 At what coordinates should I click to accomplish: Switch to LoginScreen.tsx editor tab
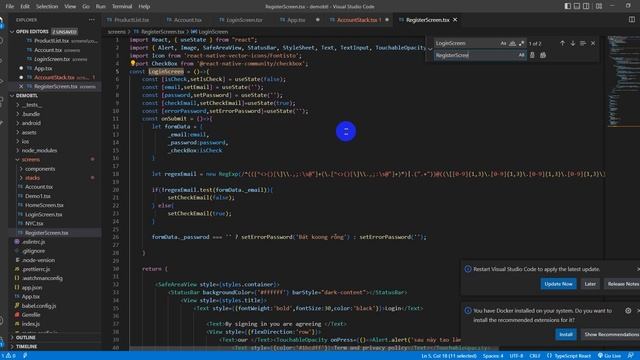(x=244, y=20)
